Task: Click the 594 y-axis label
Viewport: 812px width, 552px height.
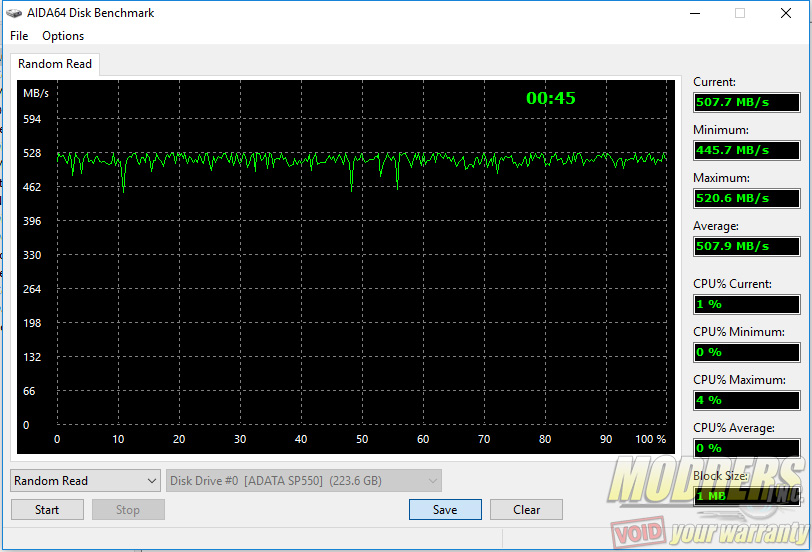Action: coord(32,119)
